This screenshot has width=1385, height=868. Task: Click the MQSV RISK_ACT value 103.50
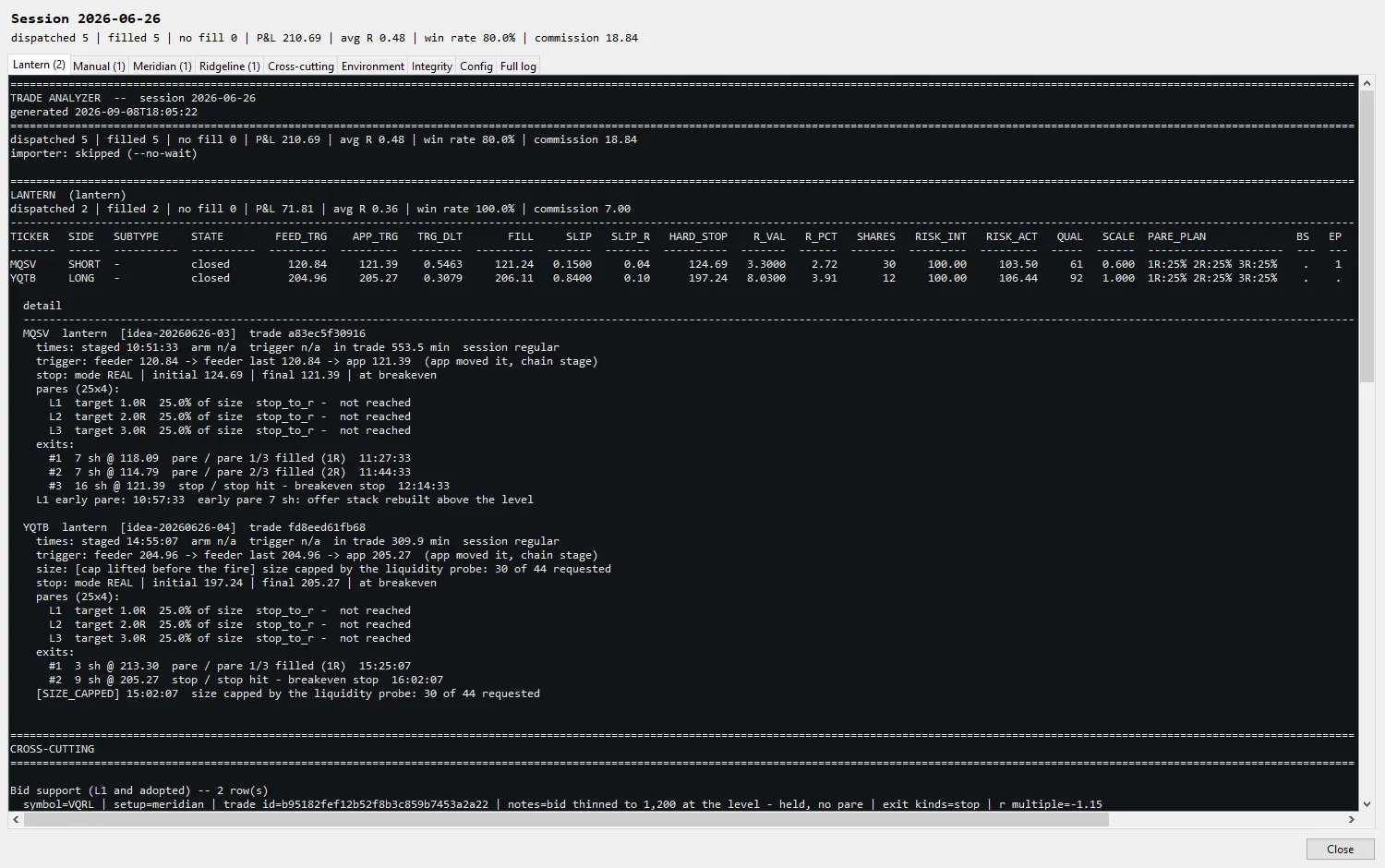tap(1018, 264)
